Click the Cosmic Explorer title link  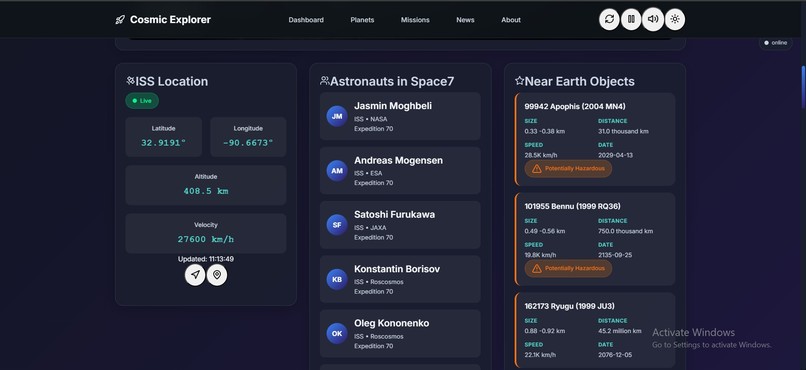coord(170,20)
